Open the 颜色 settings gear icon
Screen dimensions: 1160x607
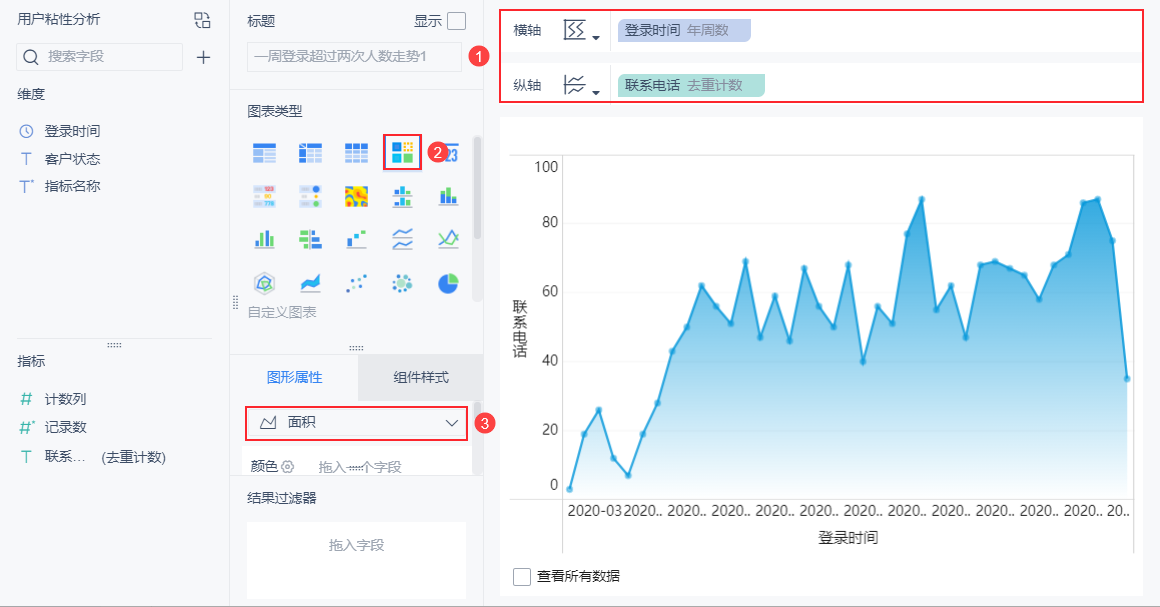[x=288, y=466]
